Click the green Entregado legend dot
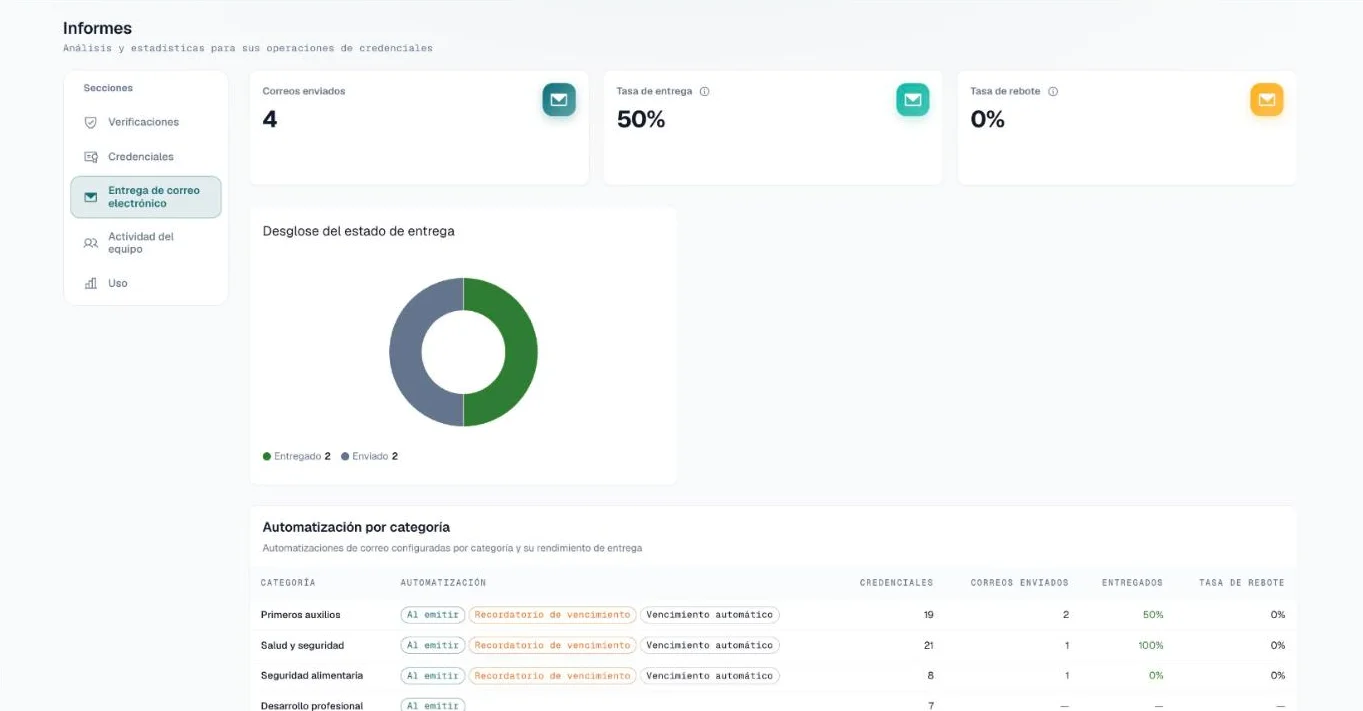Viewport: 1363px width, 711px height. 267,456
